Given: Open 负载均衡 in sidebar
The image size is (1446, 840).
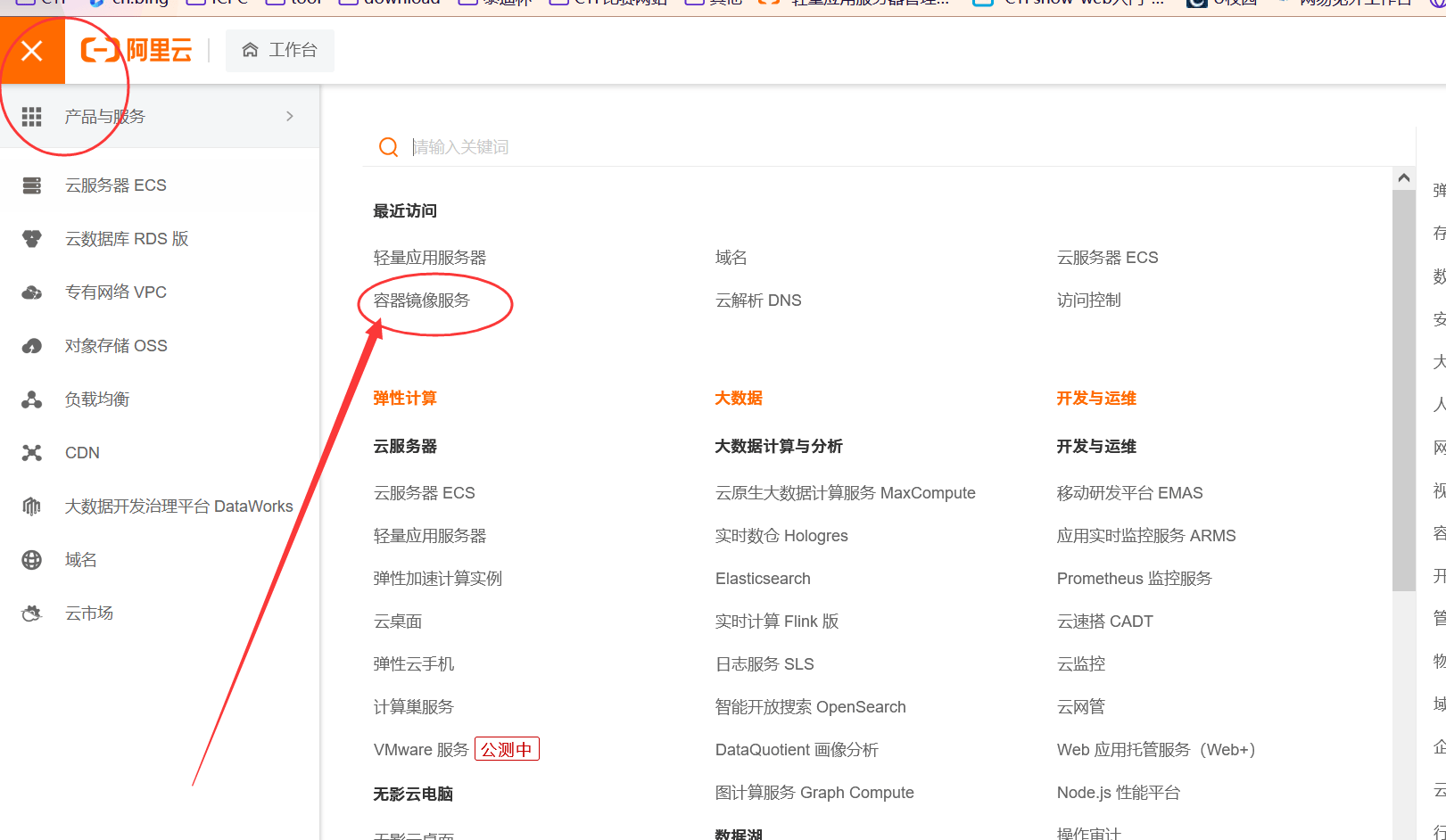Looking at the screenshot, I should click(x=97, y=399).
